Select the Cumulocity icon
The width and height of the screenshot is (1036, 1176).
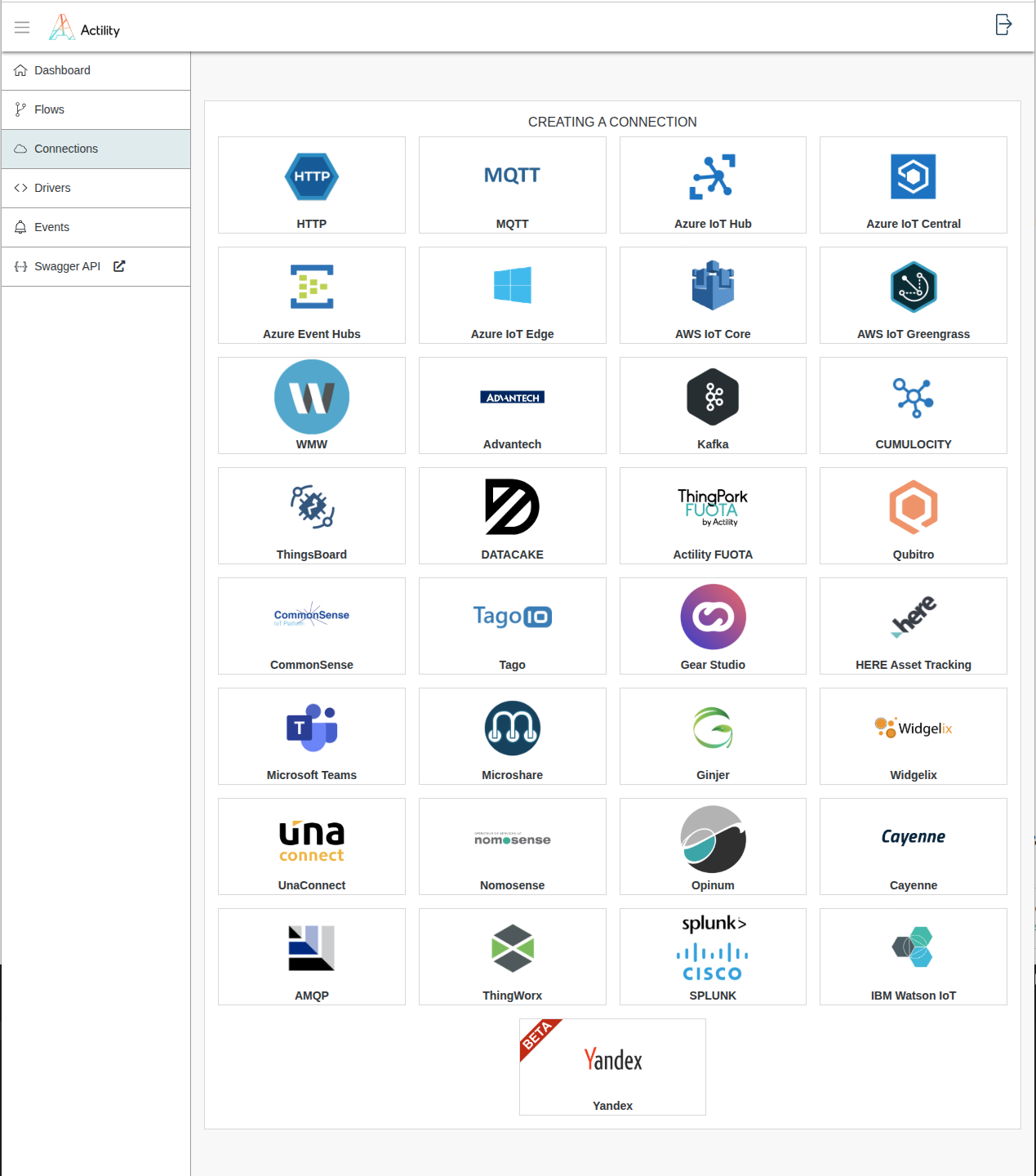914,398
